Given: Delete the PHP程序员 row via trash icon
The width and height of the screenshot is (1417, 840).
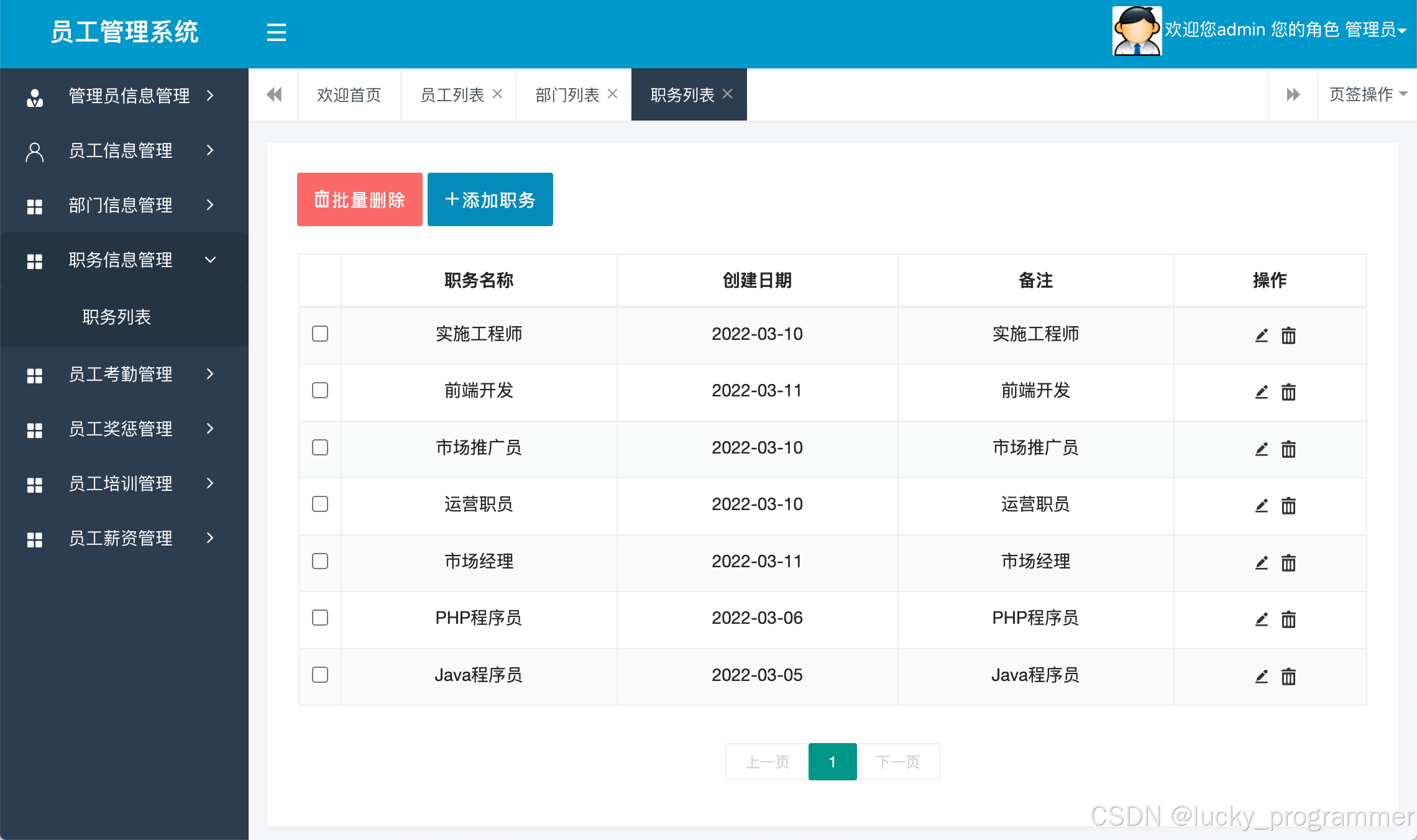Looking at the screenshot, I should point(1288,619).
